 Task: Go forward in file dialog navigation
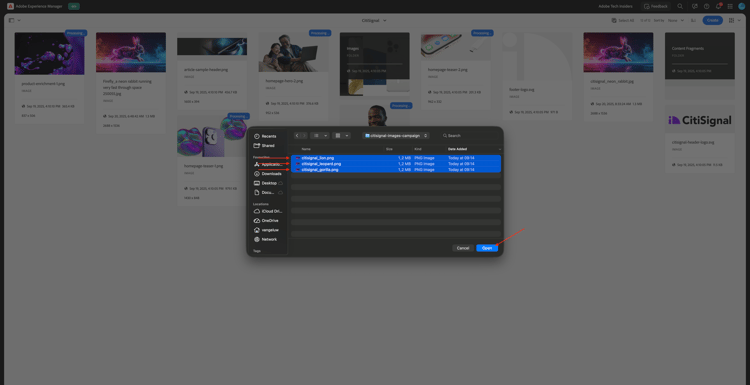tap(304, 136)
